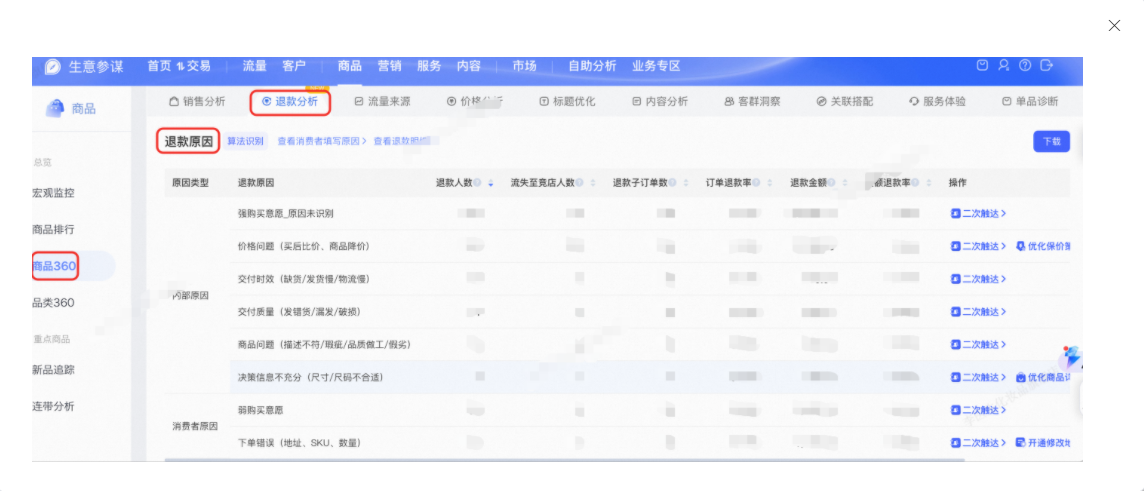This screenshot has height=491, width=1144.
Task: Switch to the 单品诊断 tab
Action: [1030, 102]
